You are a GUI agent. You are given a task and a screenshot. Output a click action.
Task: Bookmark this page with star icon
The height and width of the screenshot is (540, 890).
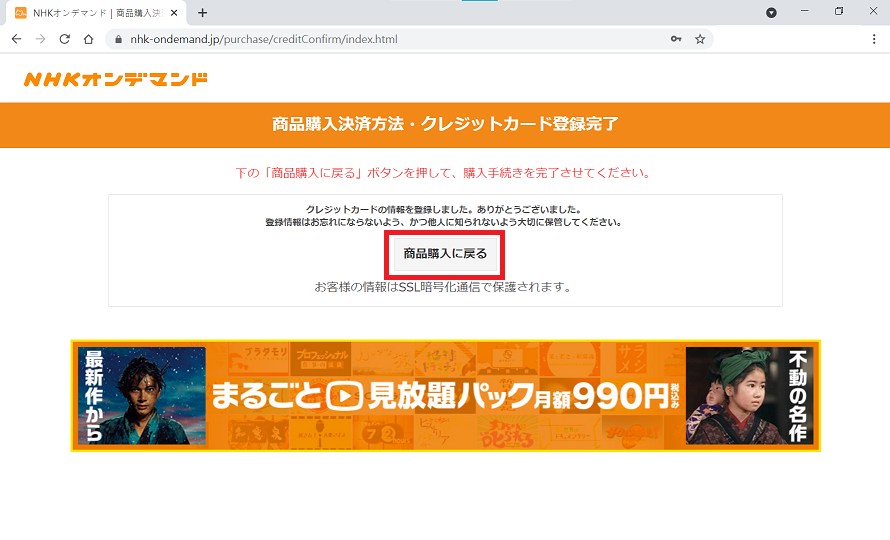pos(700,39)
